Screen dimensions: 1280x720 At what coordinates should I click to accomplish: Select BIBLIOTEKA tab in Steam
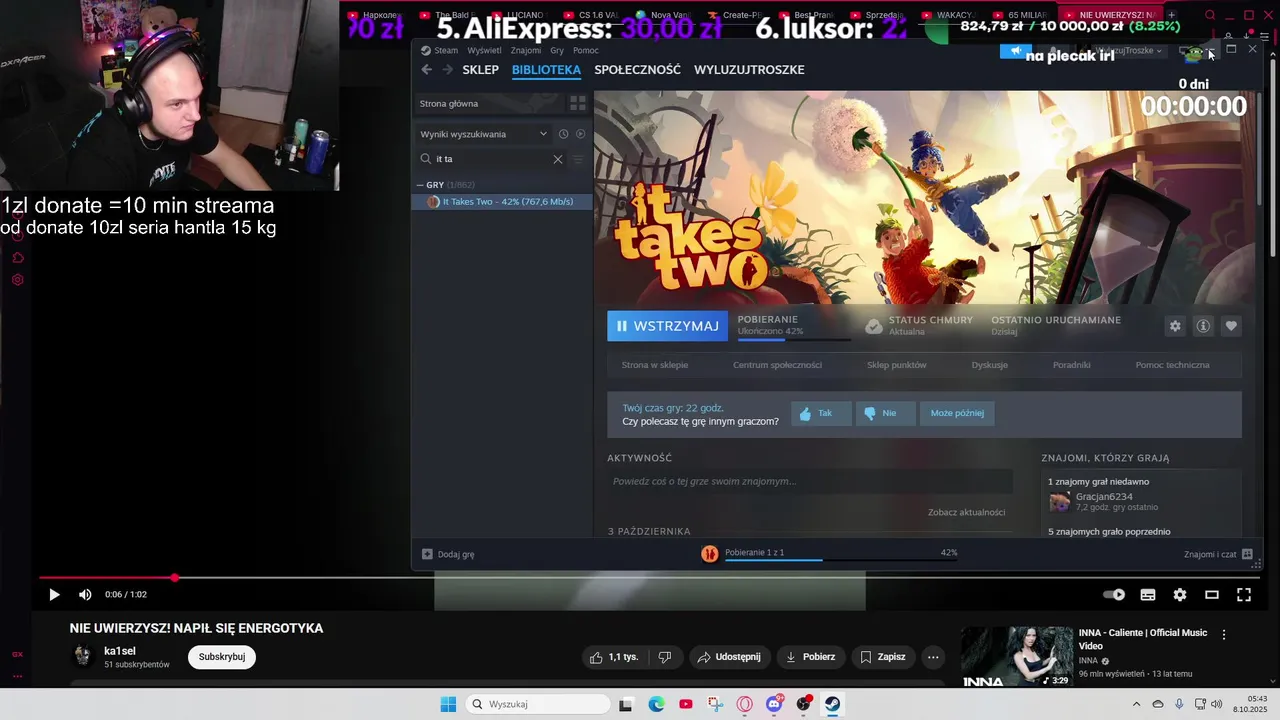[x=546, y=70]
